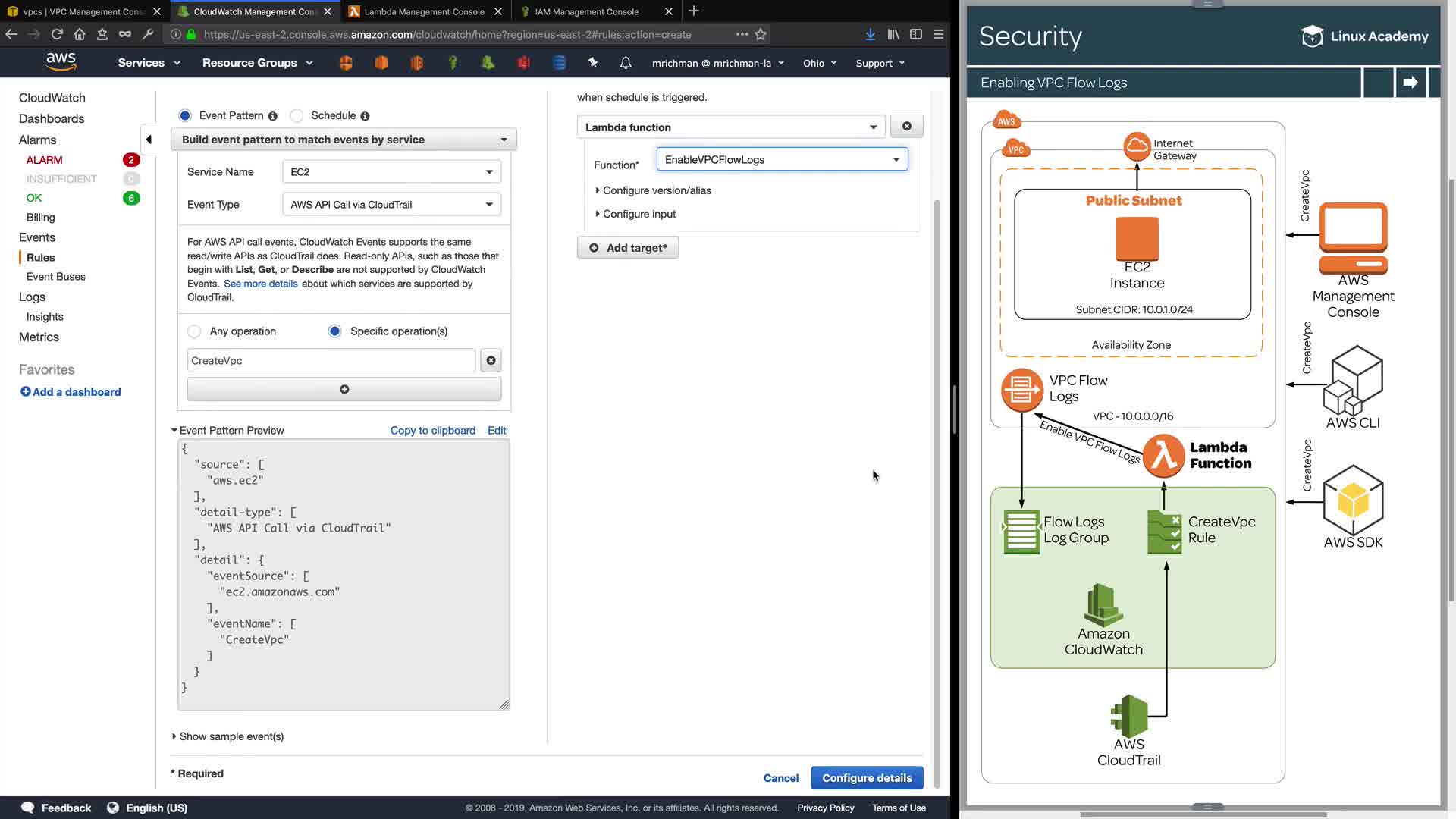Collapse the CloudWatch sidebar with arrow
The height and width of the screenshot is (819, 1456).
149,140
